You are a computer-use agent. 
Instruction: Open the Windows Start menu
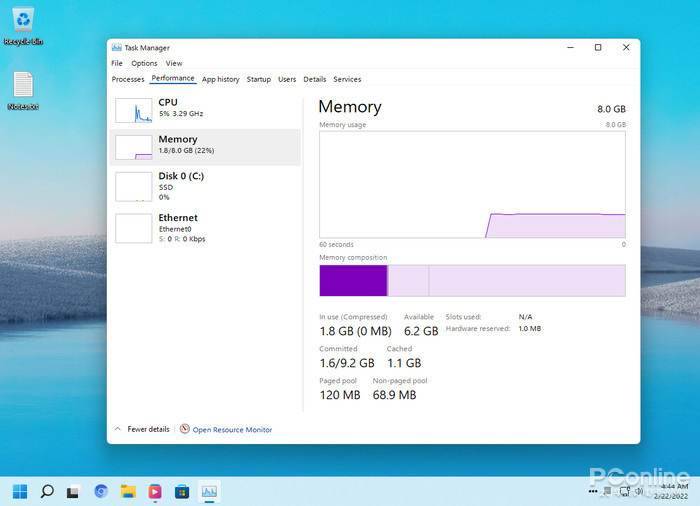[19, 491]
